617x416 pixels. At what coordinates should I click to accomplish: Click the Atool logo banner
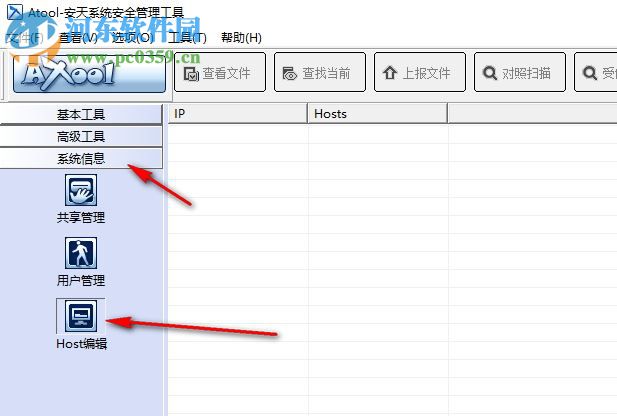(x=89, y=73)
